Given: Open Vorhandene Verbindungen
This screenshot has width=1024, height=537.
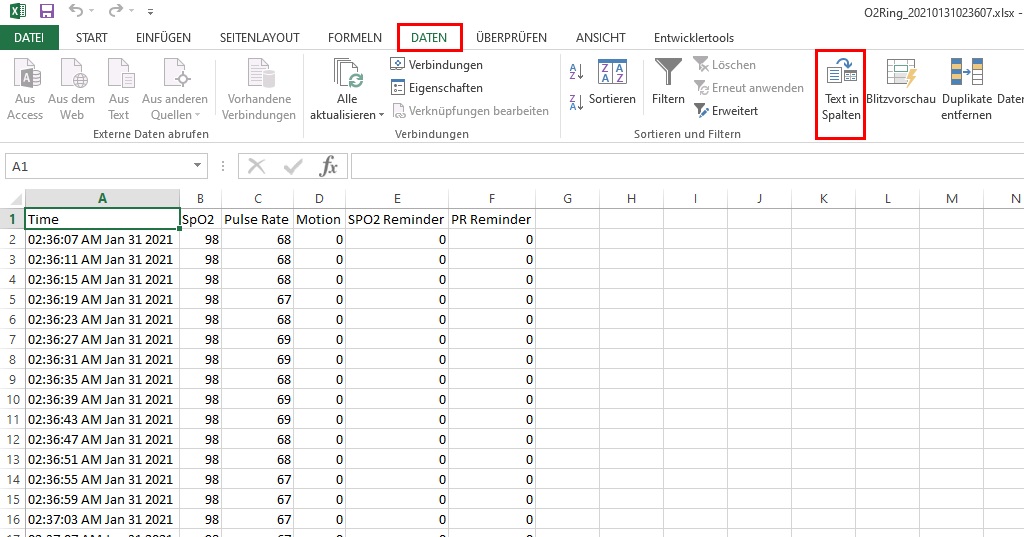Looking at the screenshot, I should (x=259, y=75).
